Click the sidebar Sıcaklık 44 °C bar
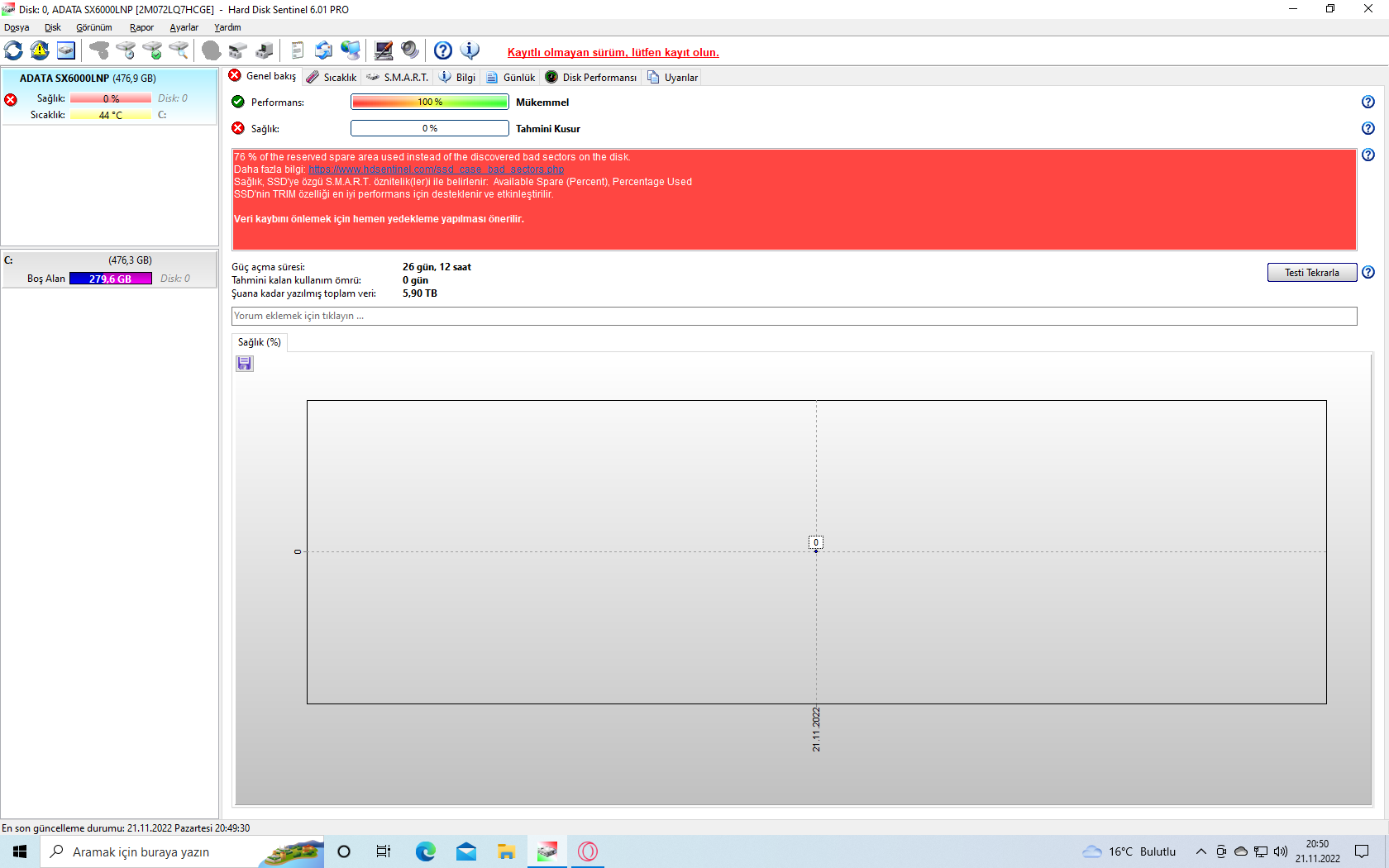 (111, 115)
